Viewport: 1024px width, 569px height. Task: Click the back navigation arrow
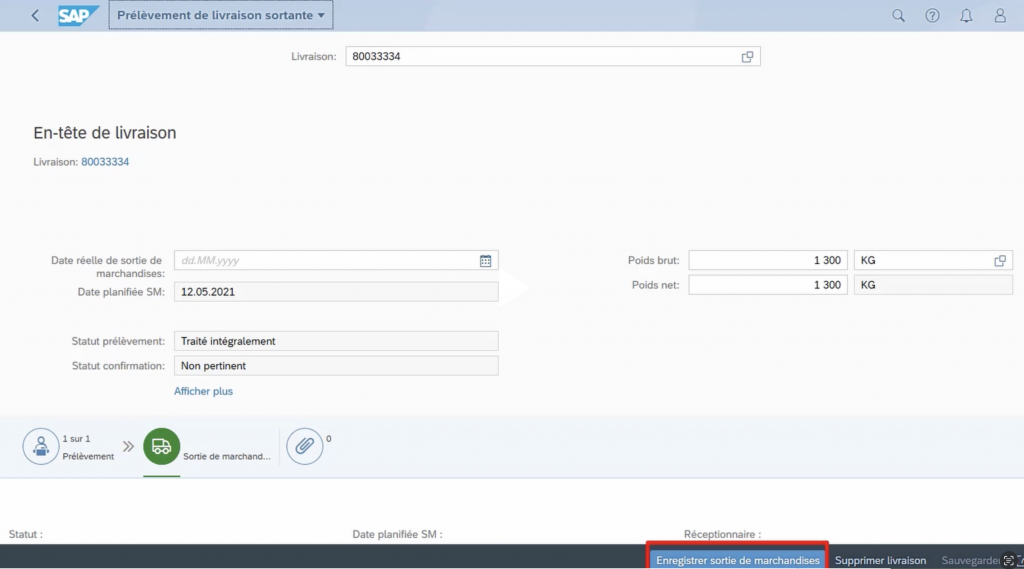tap(36, 16)
